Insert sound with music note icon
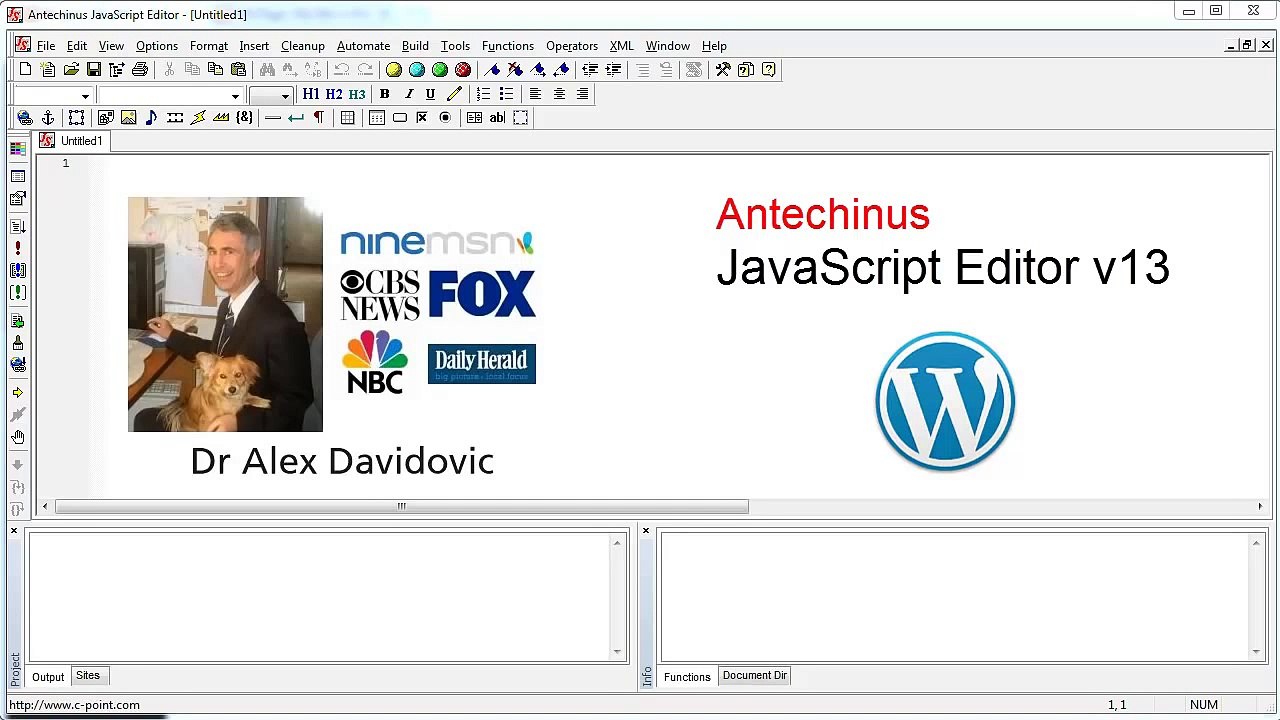This screenshot has width=1280, height=720. [x=151, y=118]
